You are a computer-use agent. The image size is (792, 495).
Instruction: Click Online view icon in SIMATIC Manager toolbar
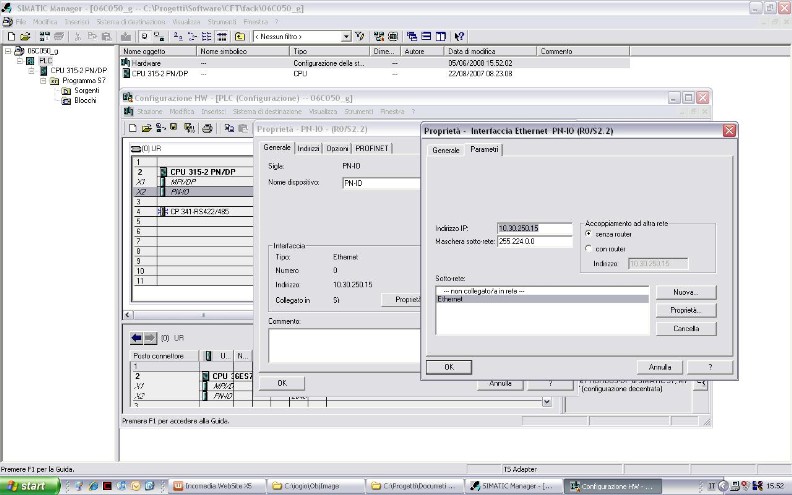(144, 36)
